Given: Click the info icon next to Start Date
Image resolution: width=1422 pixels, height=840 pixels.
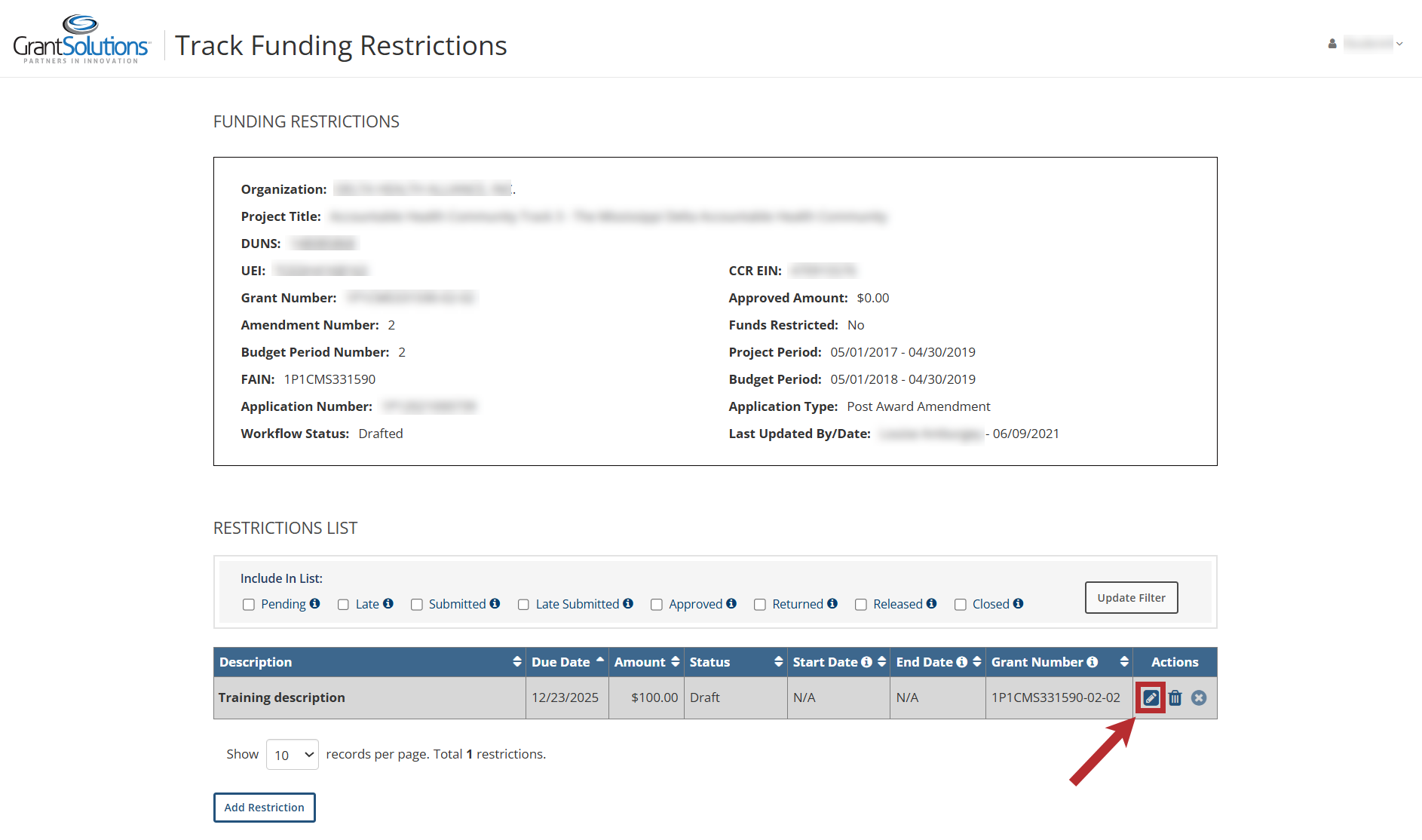Looking at the screenshot, I should (866, 662).
